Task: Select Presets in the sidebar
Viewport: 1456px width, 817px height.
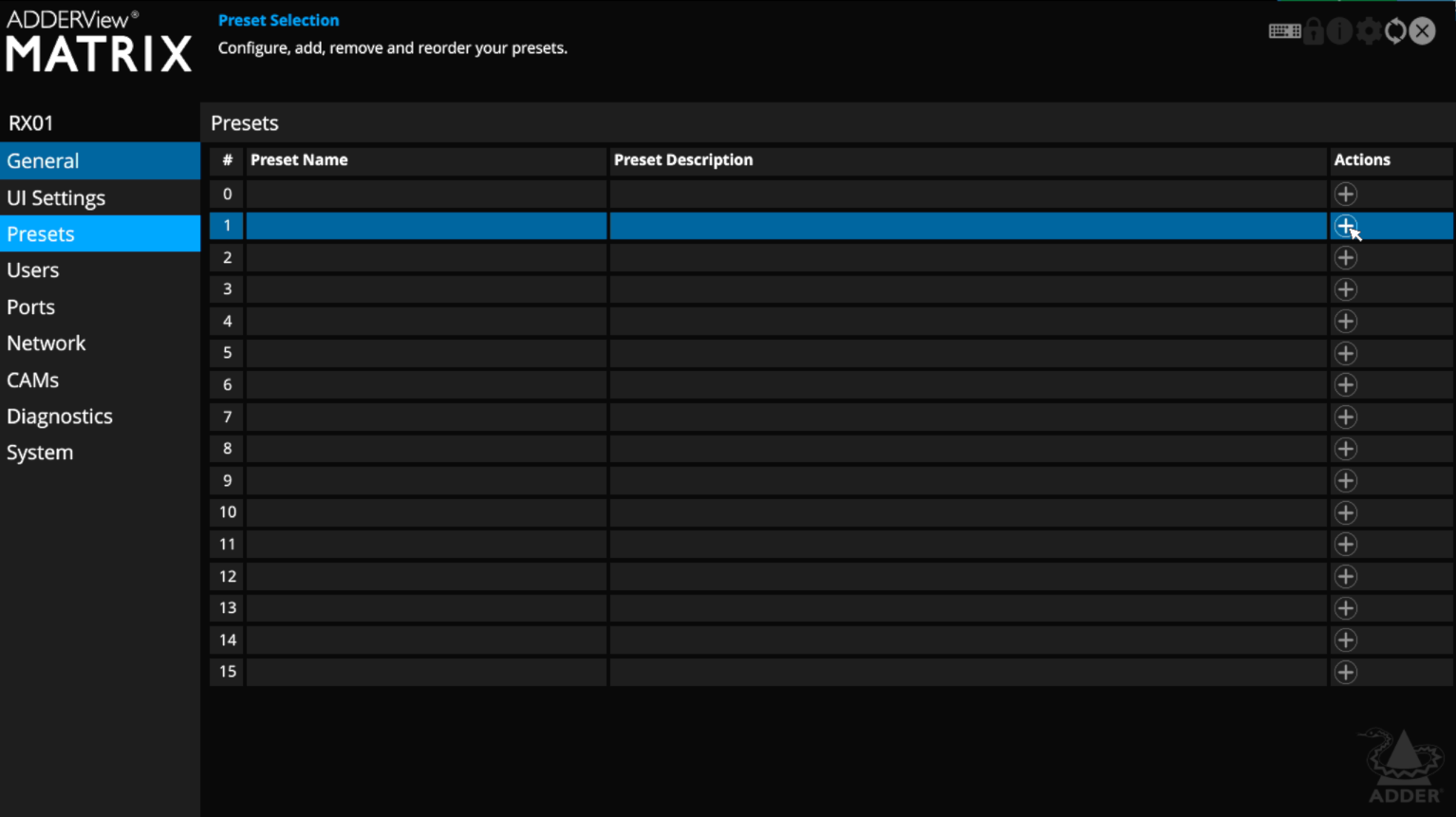Action: [x=100, y=233]
